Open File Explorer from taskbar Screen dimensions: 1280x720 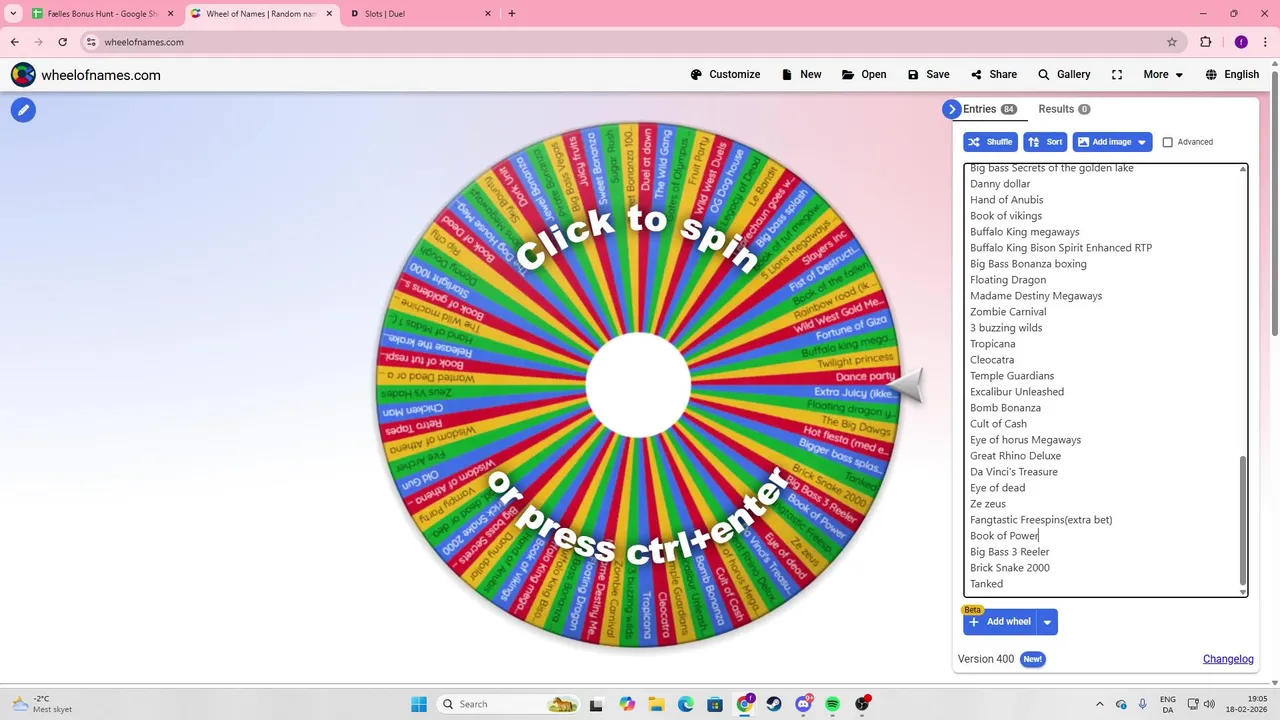point(655,704)
